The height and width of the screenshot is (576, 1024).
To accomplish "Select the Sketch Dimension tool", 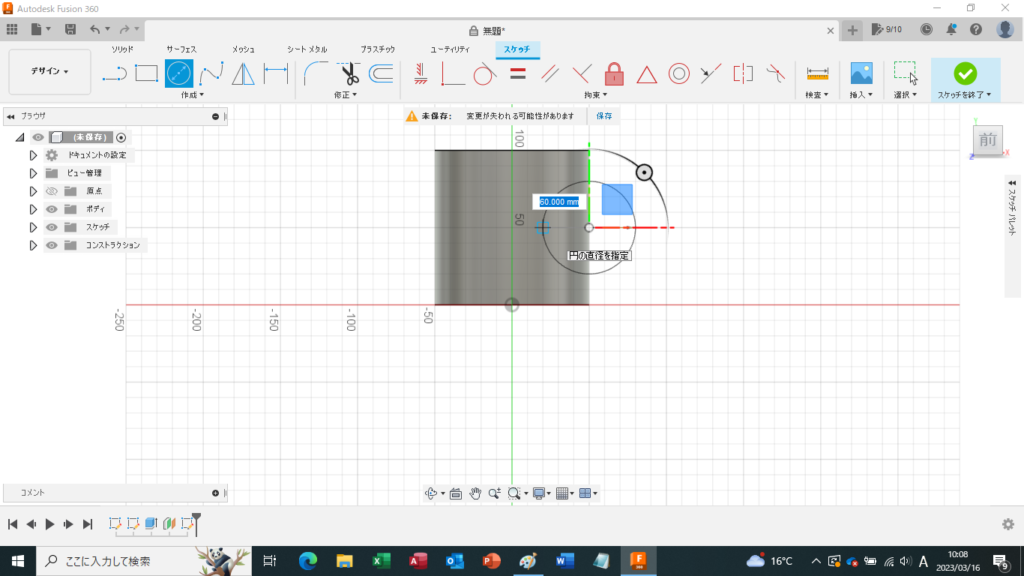I will (276, 74).
